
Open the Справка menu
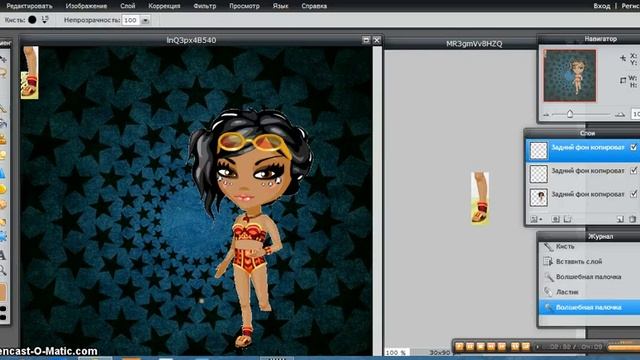(314, 6)
